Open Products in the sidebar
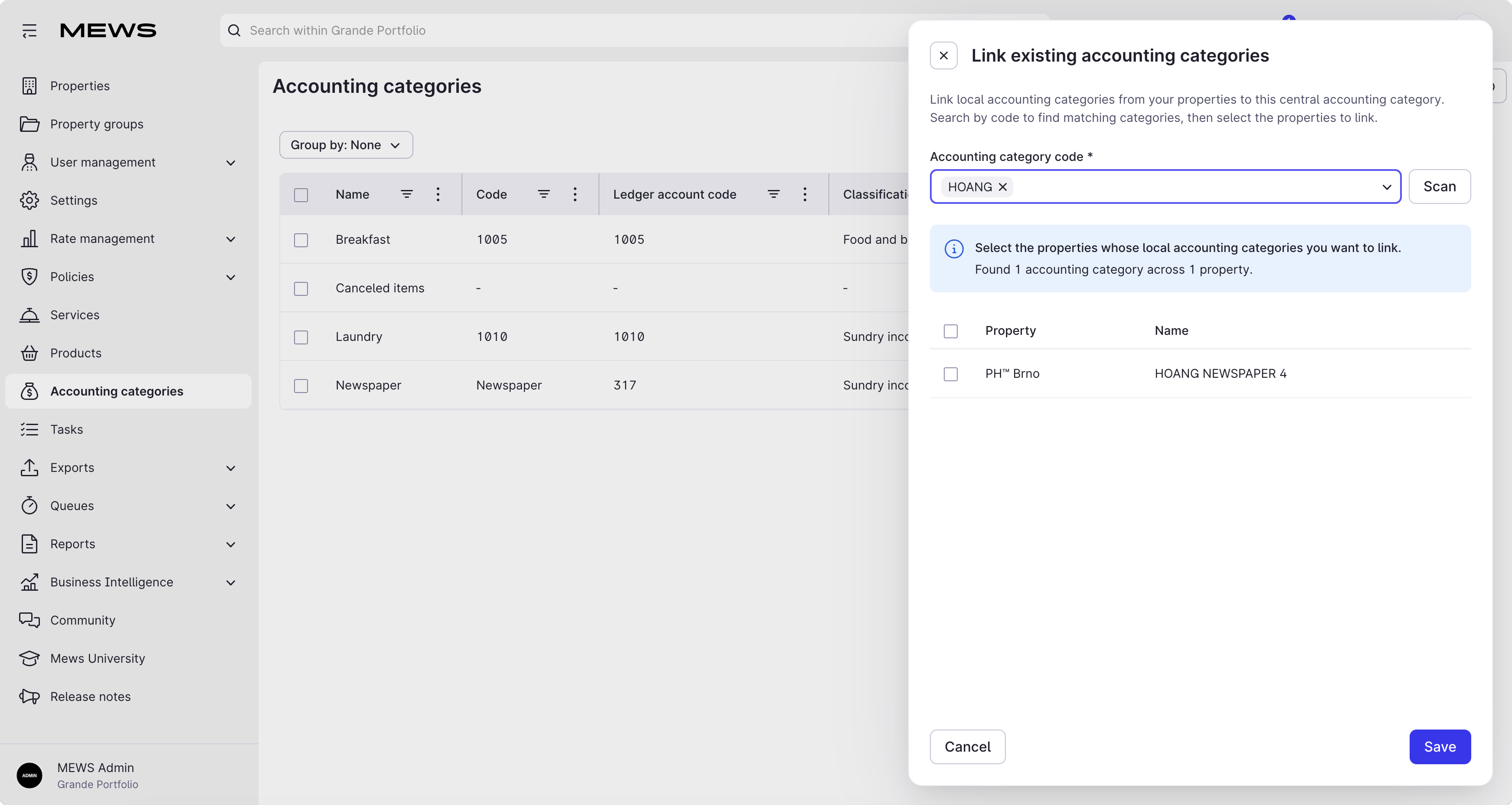The image size is (1512, 805). [x=128, y=353]
